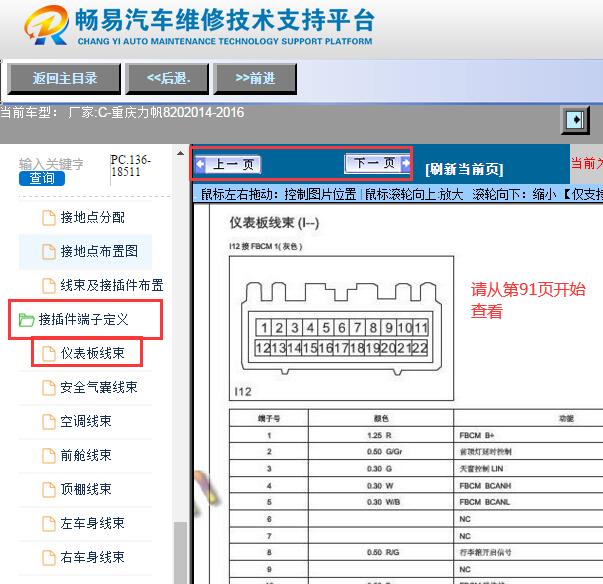This screenshot has width=603, height=584.
Task: Open the 仪表板线束 document
Action: (92, 353)
